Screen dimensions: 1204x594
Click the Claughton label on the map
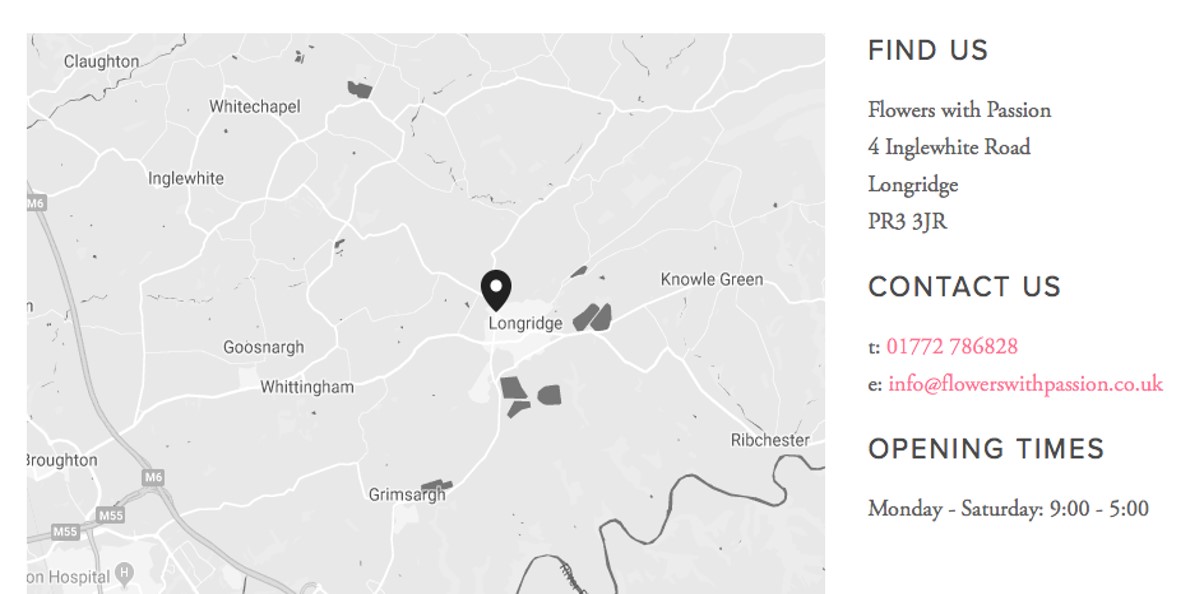point(102,62)
